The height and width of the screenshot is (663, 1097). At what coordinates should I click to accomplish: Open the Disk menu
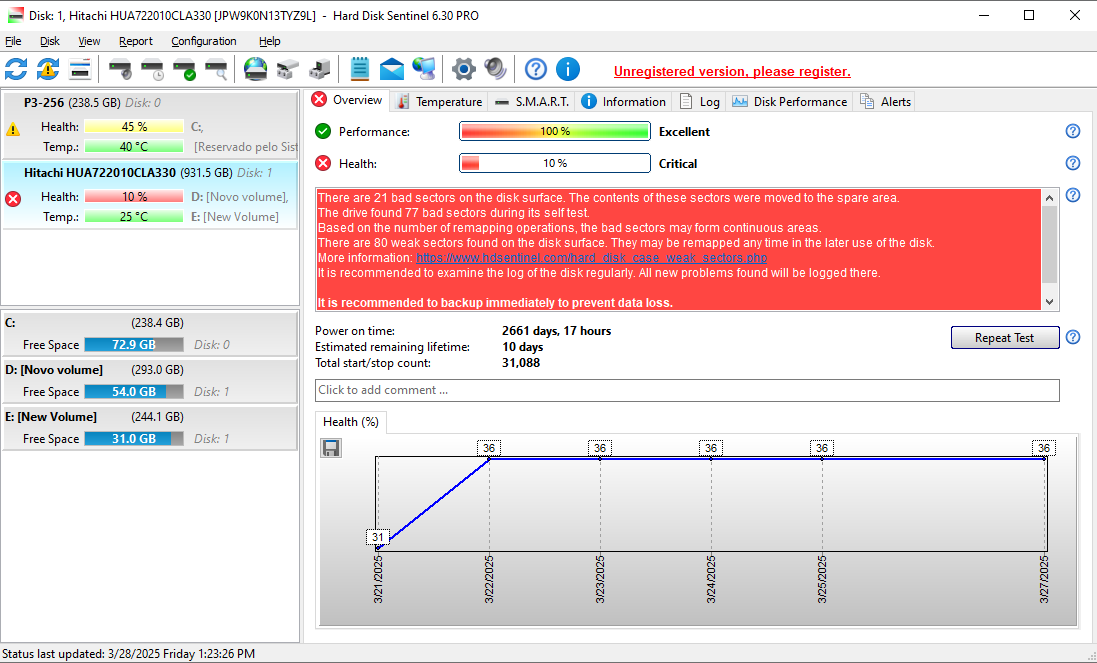pyautogui.click(x=50, y=41)
